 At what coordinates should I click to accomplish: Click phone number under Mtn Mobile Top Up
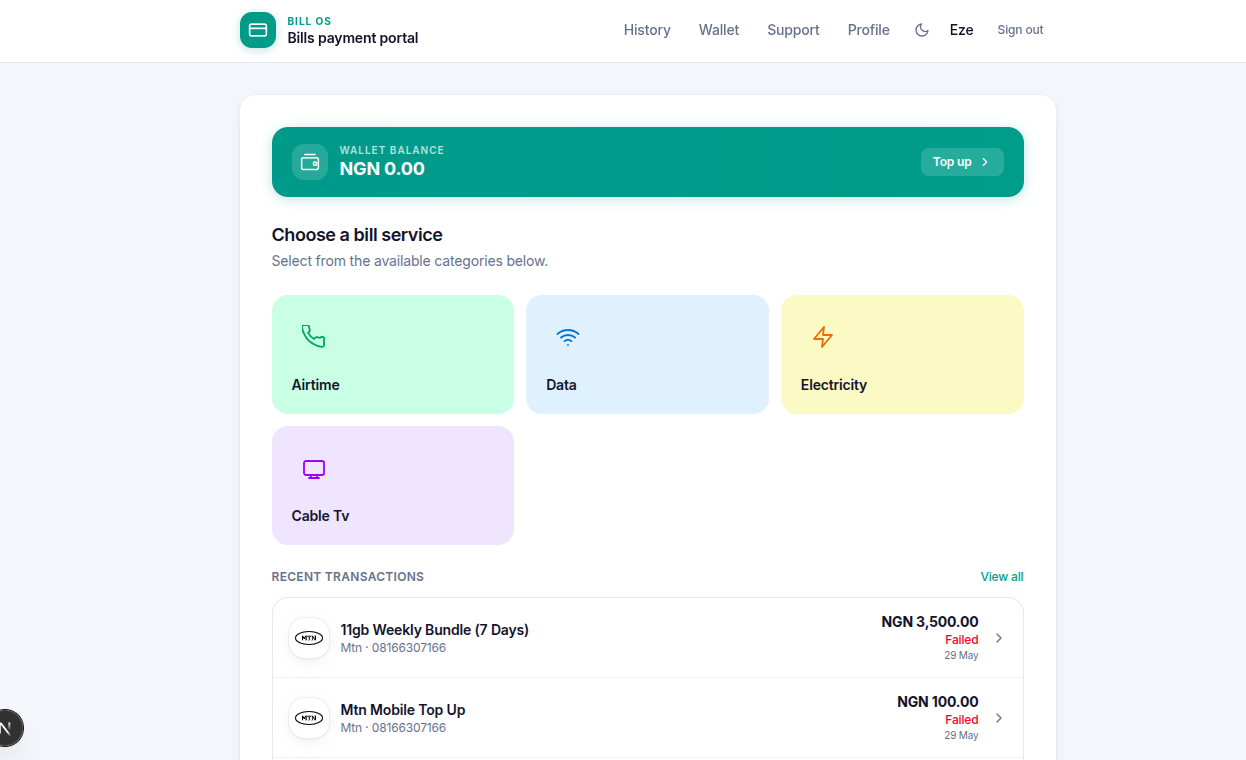[x=409, y=728]
